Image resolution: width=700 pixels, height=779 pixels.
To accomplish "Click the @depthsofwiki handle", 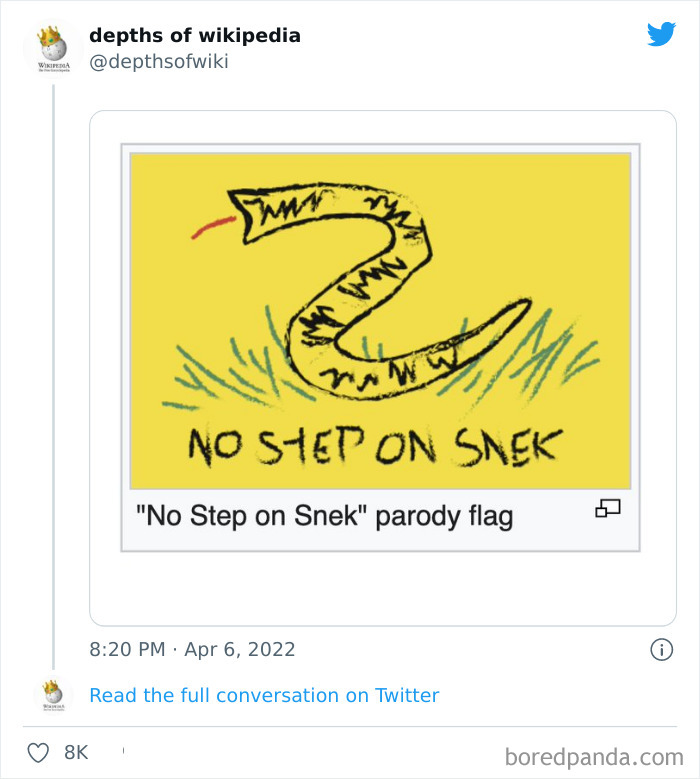I will point(159,62).
